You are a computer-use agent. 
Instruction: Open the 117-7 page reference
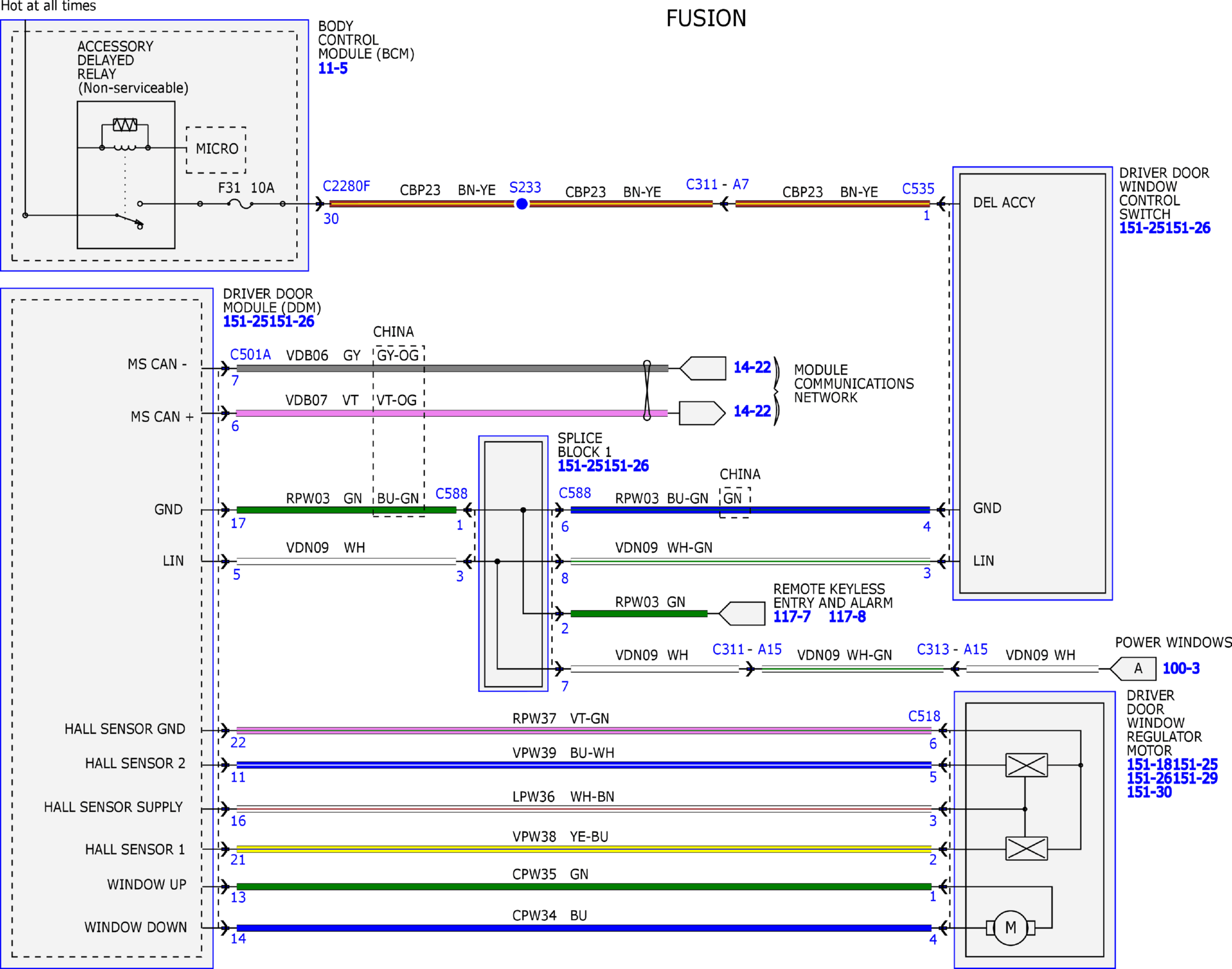(x=792, y=616)
